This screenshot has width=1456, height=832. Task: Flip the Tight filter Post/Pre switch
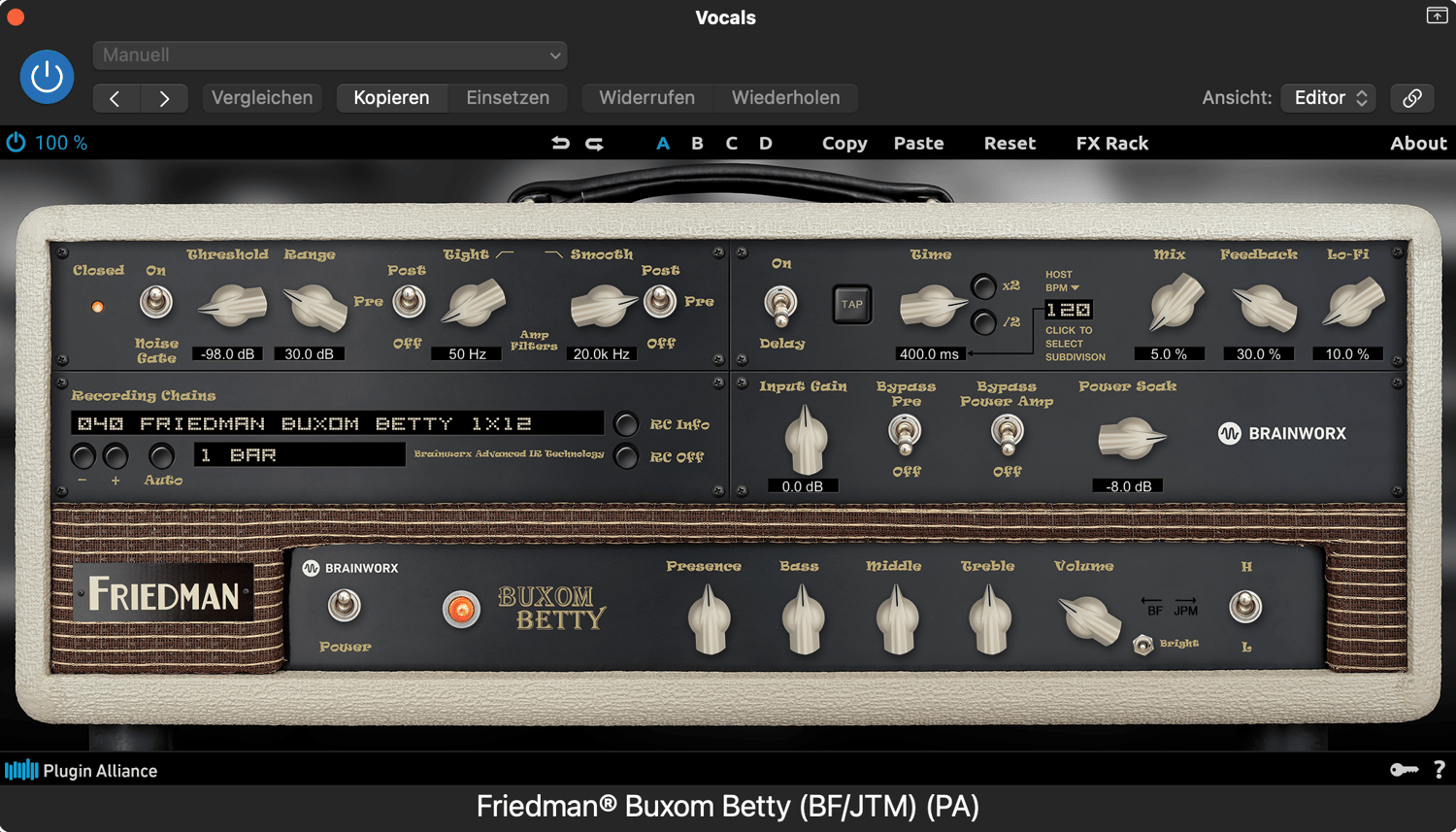pyautogui.click(x=409, y=302)
